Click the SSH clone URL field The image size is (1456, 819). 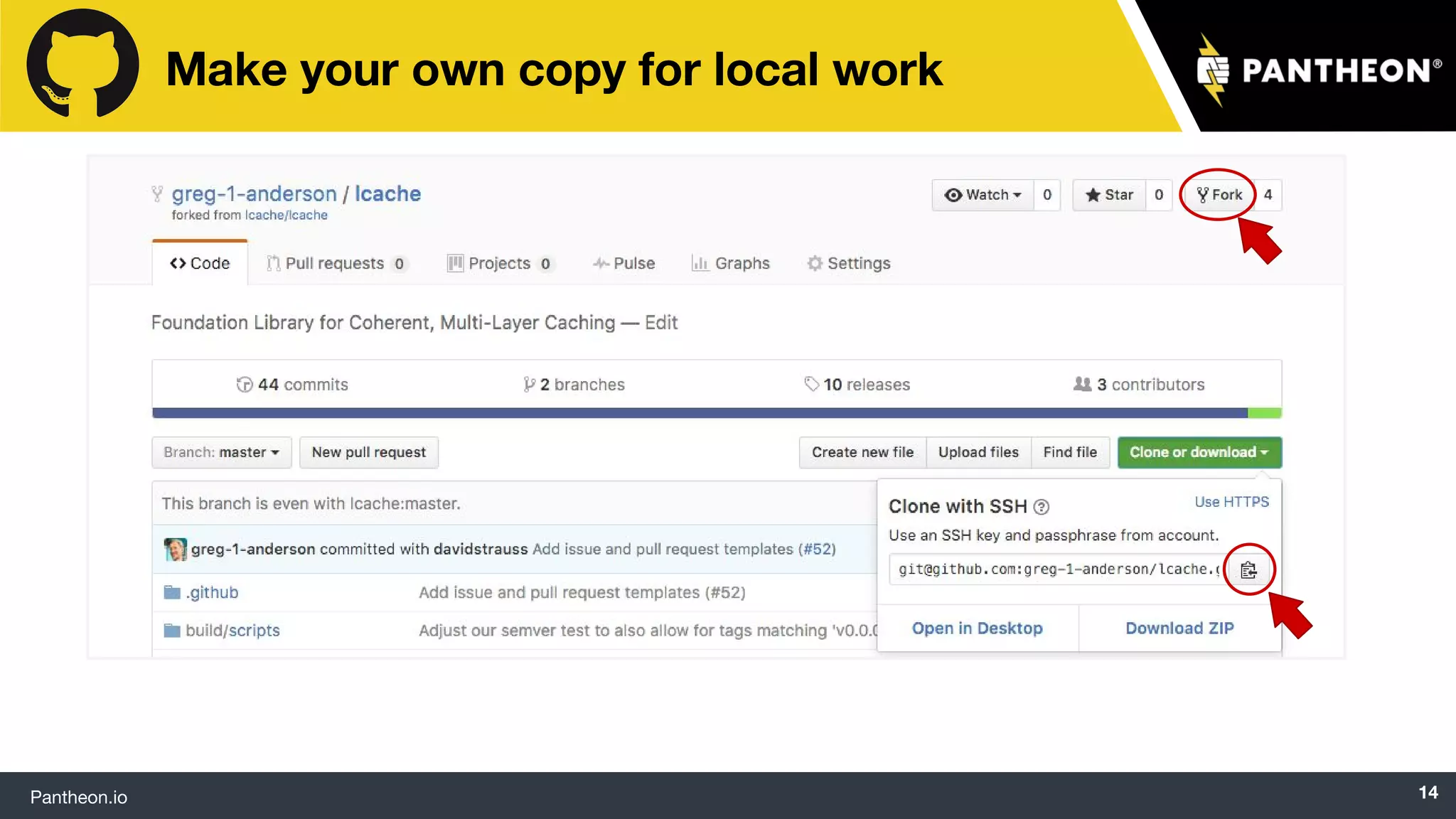pos(1057,569)
